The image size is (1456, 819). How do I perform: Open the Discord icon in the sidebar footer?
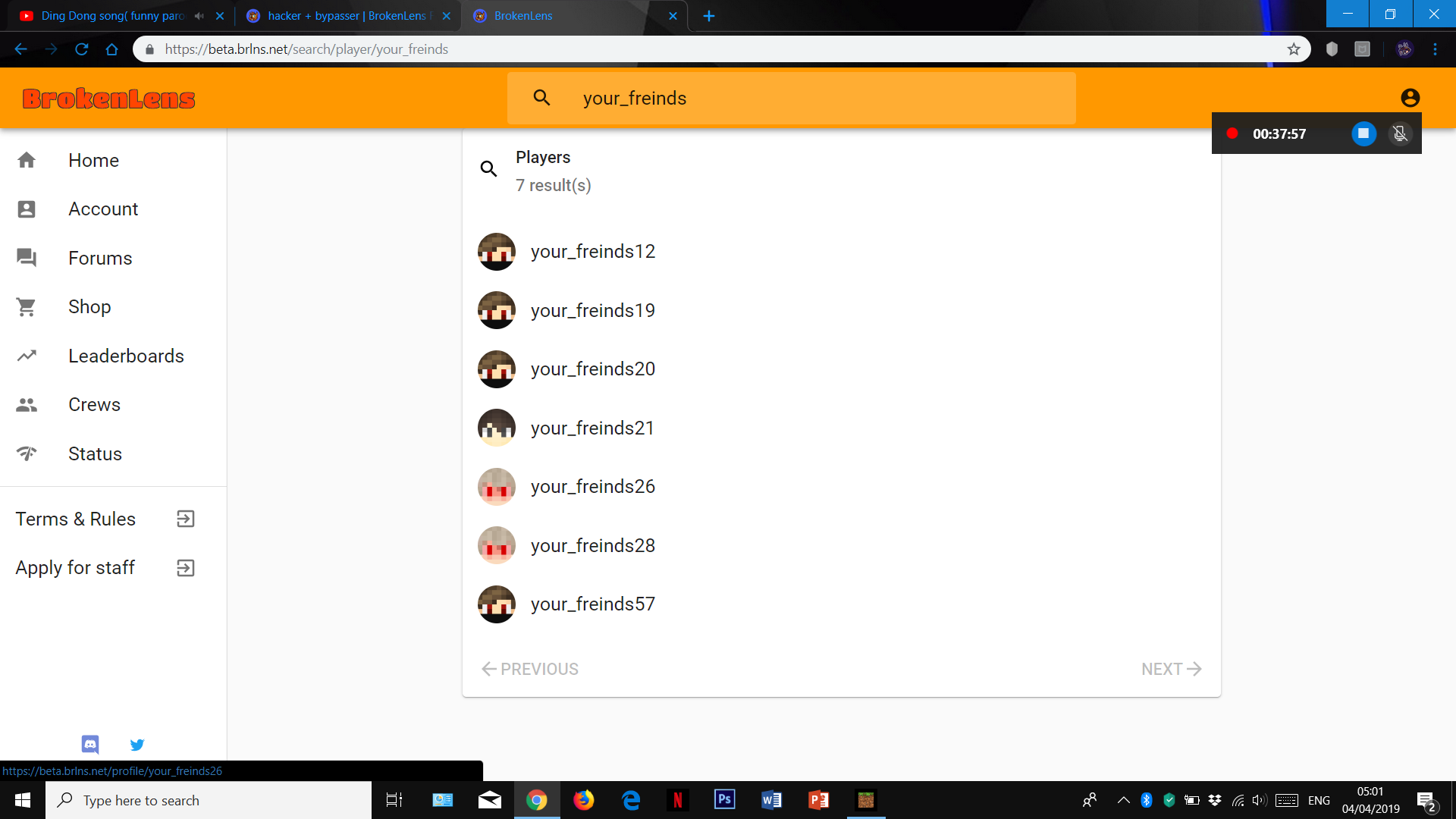pos(90,745)
